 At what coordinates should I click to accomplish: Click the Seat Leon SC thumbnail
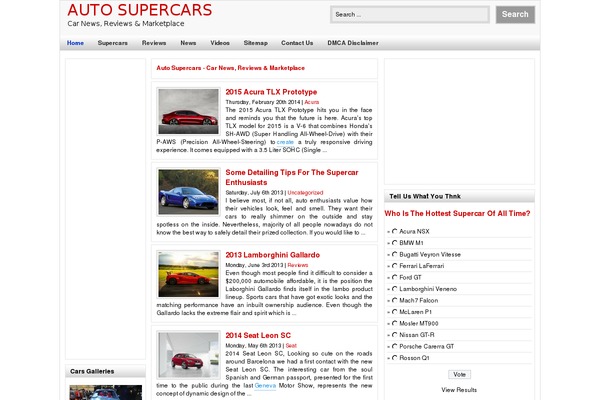189,354
